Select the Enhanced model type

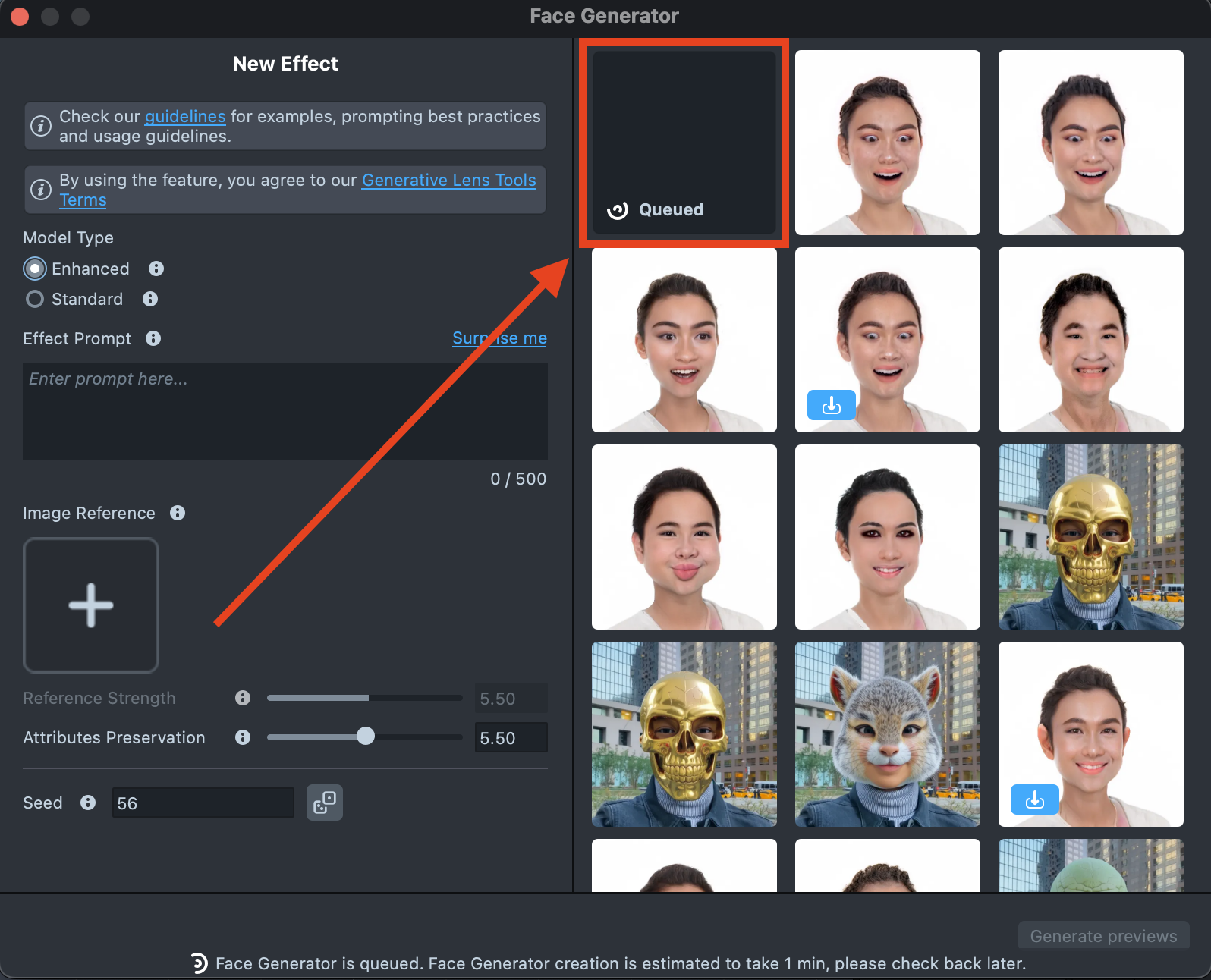[35, 269]
